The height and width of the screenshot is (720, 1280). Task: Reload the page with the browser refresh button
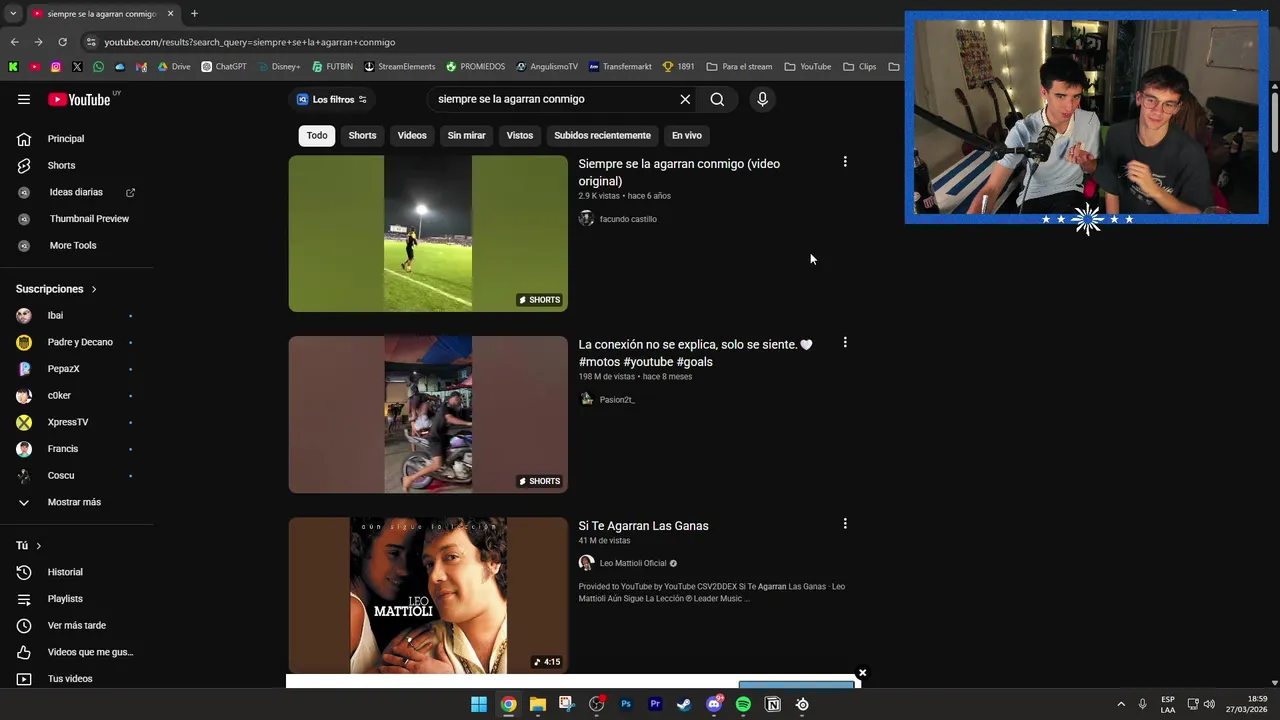pyautogui.click(x=62, y=42)
